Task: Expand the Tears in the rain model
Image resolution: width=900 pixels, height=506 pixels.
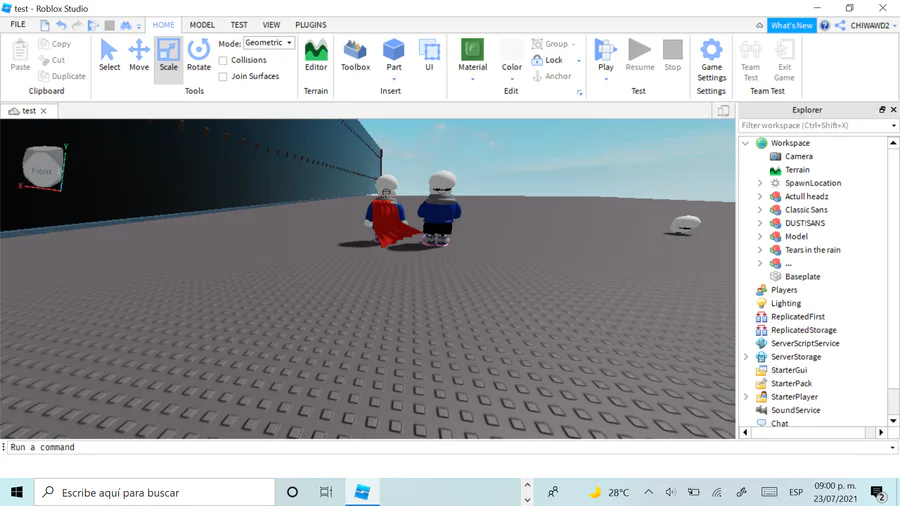Action: [x=760, y=250]
